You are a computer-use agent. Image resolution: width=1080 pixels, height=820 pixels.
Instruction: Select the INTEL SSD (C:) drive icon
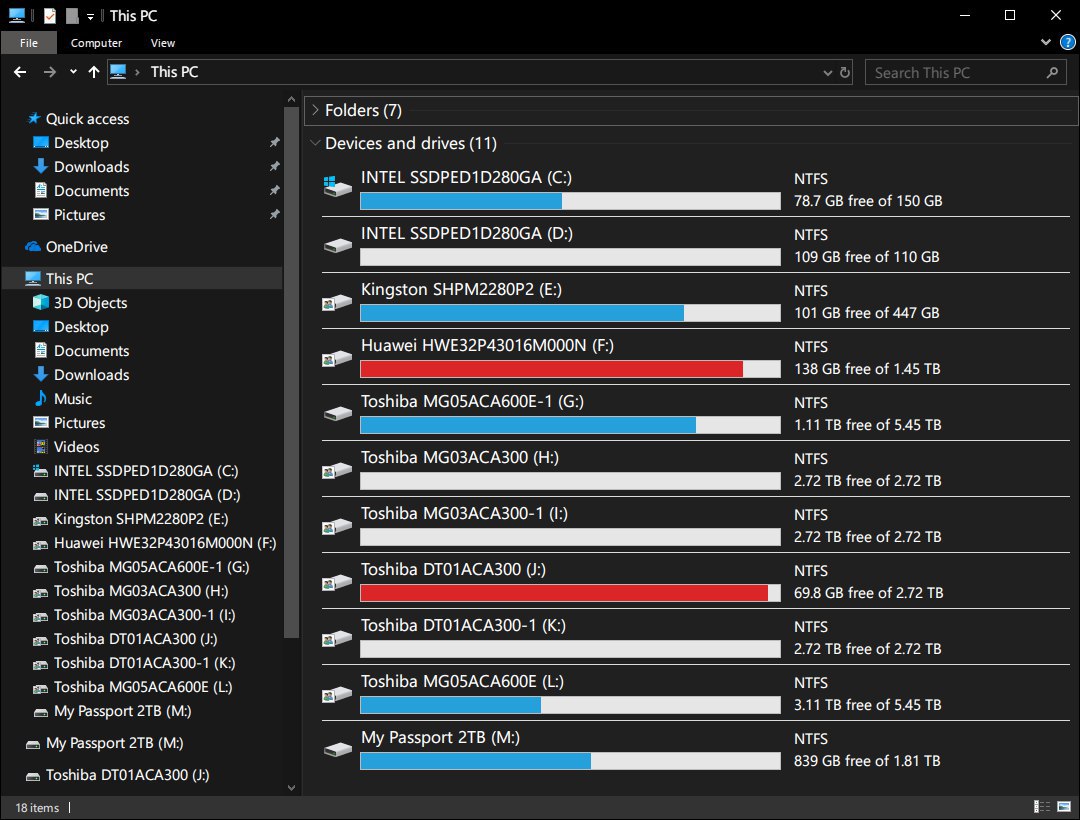pyautogui.click(x=335, y=187)
